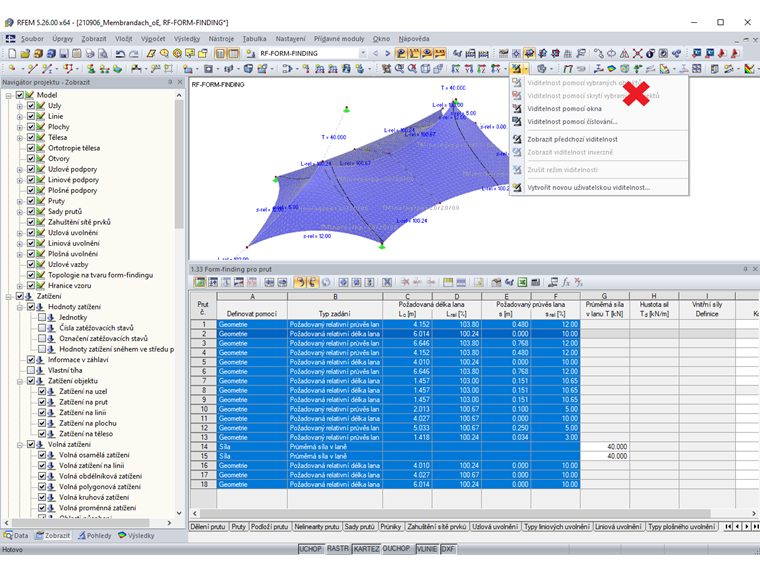Click the zoom magnifier icon in the toolbar

point(399,69)
